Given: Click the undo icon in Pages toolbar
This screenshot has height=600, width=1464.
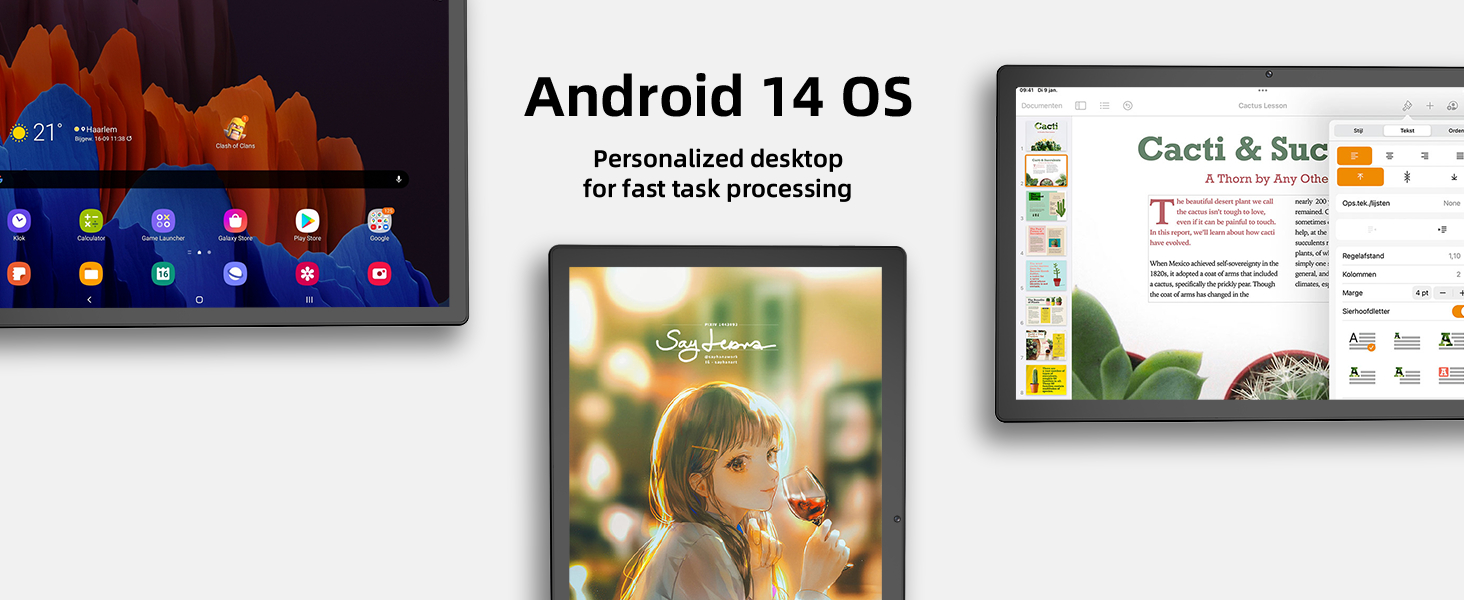Looking at the screenshot, I should coord(1127,106).
